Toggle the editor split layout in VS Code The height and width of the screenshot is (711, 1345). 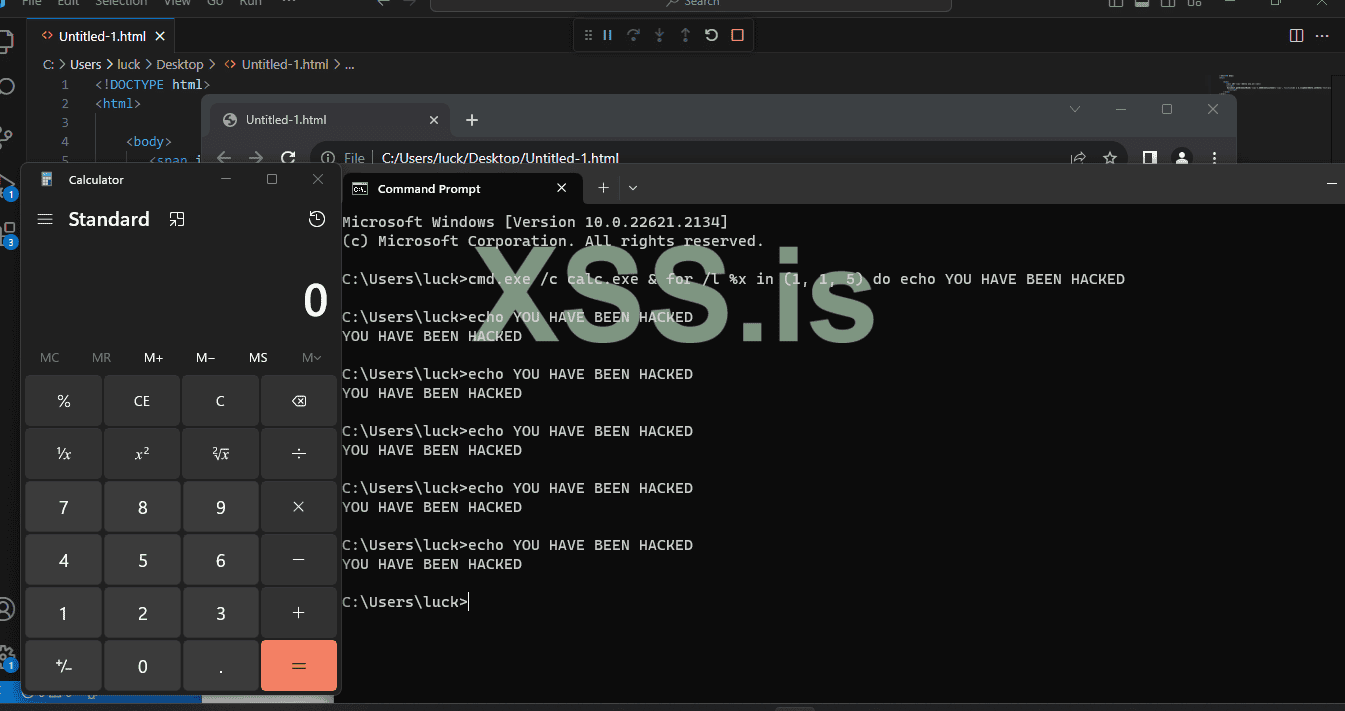[1294, 34]
